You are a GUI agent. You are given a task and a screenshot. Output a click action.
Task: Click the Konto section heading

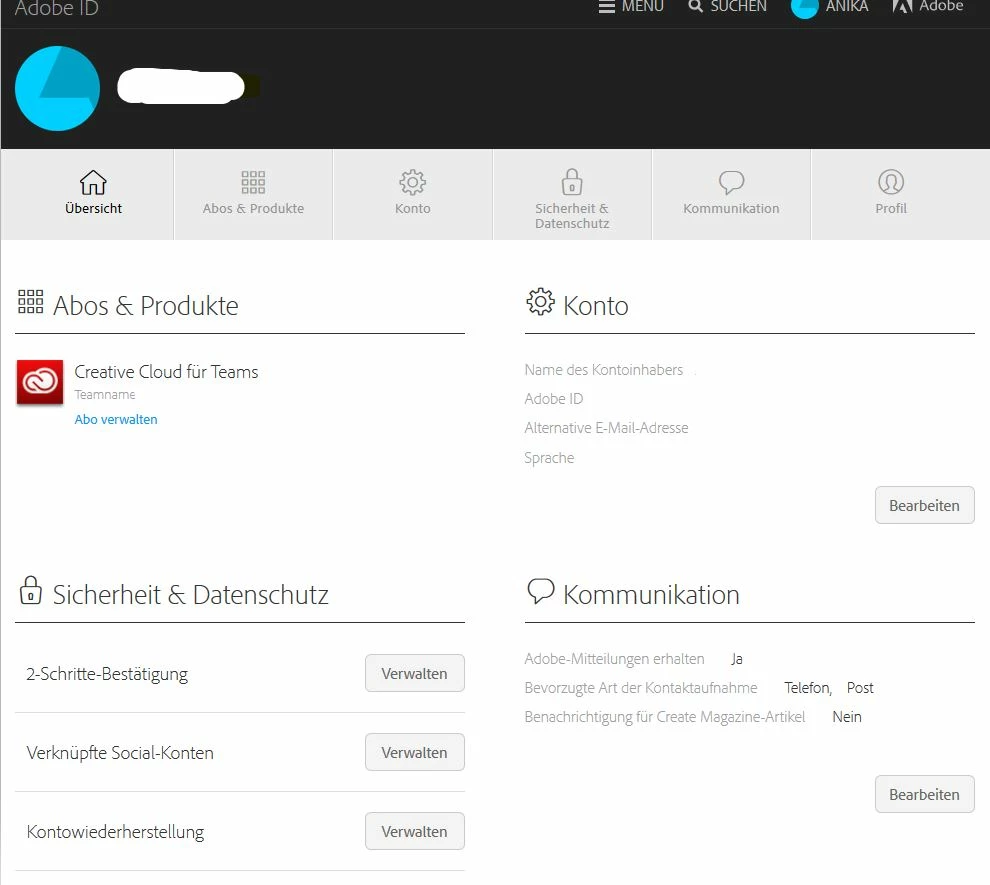595,306
